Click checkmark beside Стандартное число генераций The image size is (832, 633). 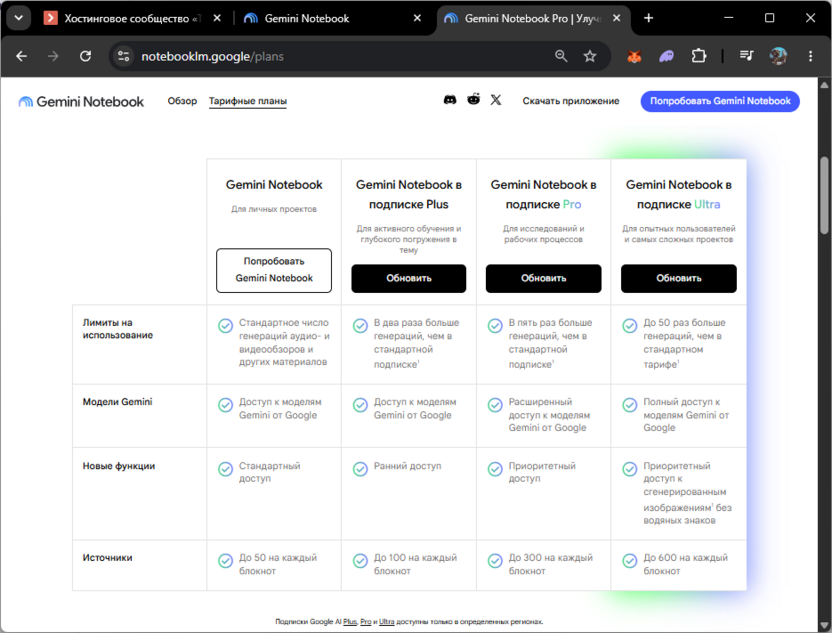point(226,326)
